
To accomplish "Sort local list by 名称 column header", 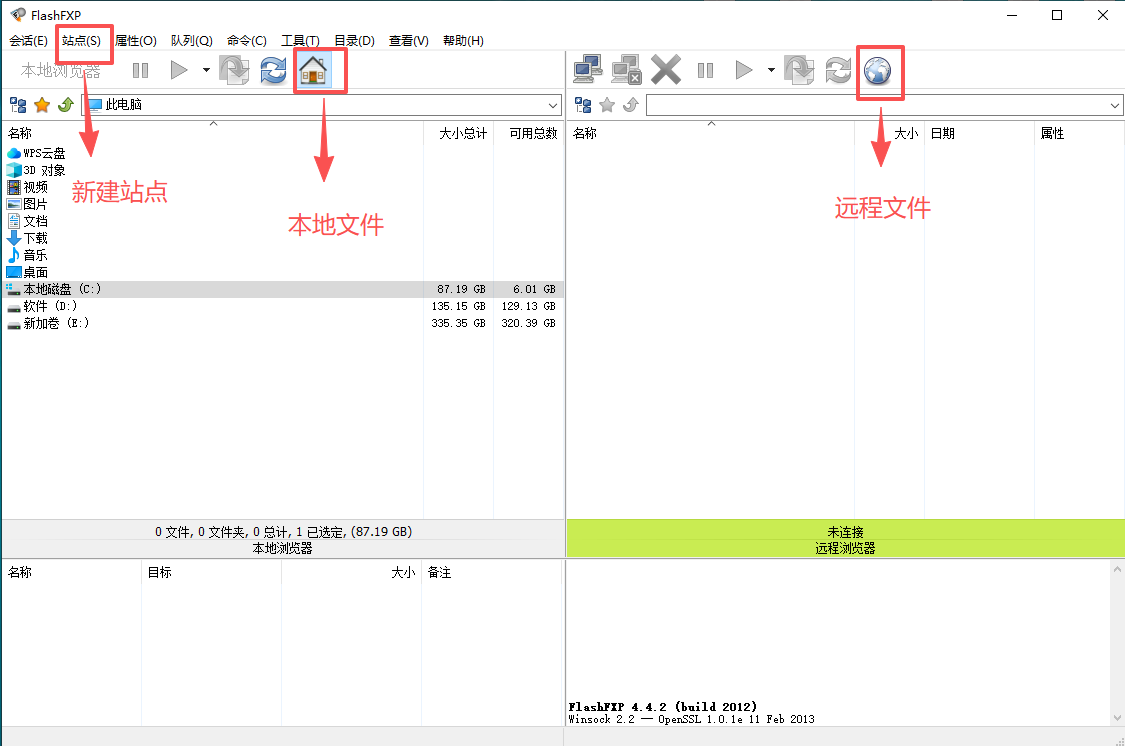I will [x=213, y=133].
